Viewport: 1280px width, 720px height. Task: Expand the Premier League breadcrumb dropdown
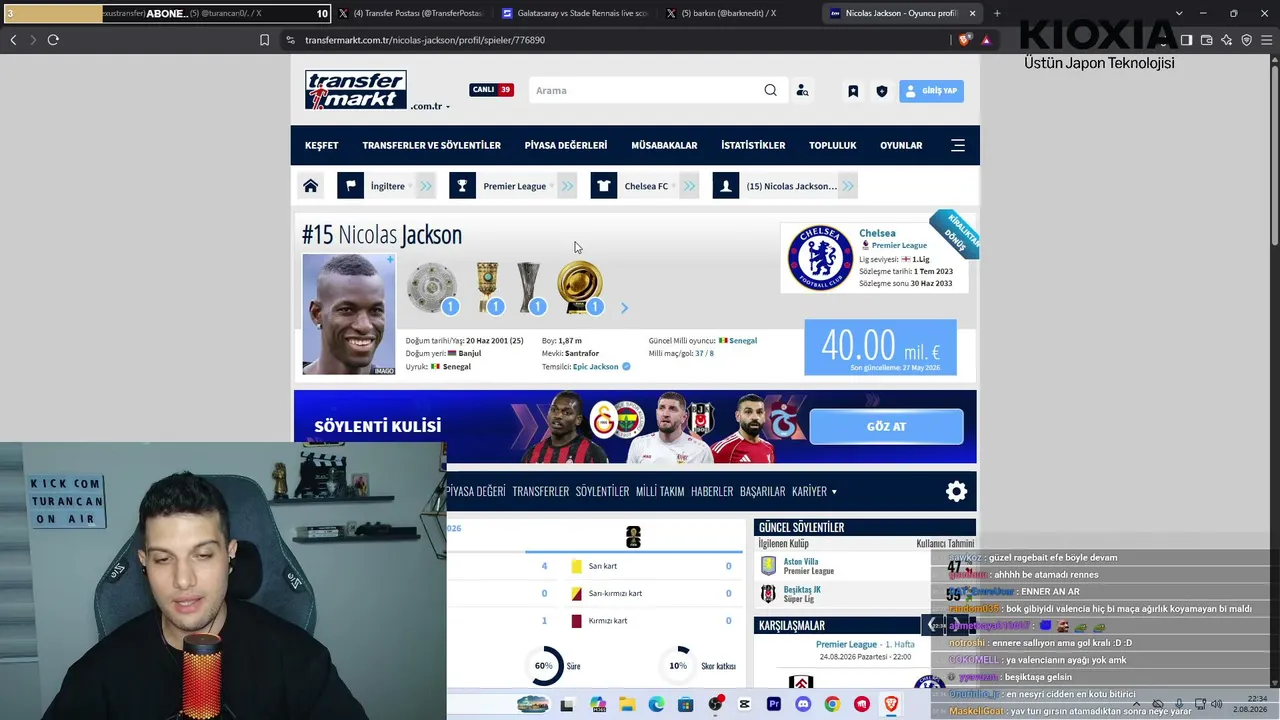(x=567, y=186)
